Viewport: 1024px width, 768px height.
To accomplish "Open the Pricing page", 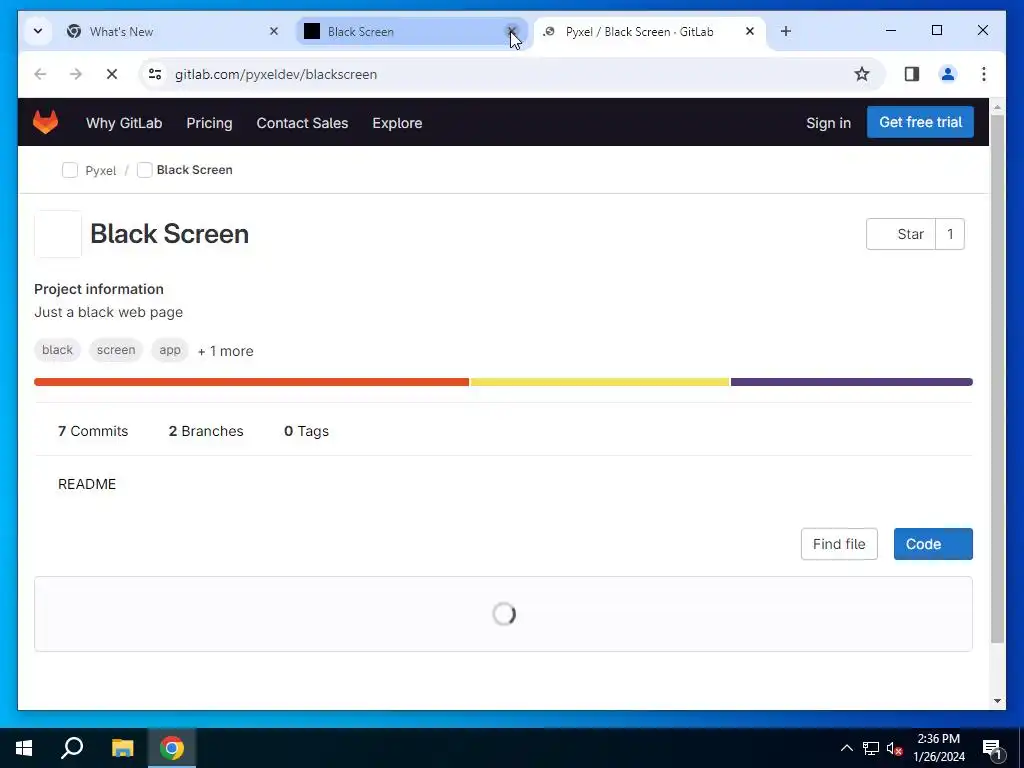I will (209, 123).
